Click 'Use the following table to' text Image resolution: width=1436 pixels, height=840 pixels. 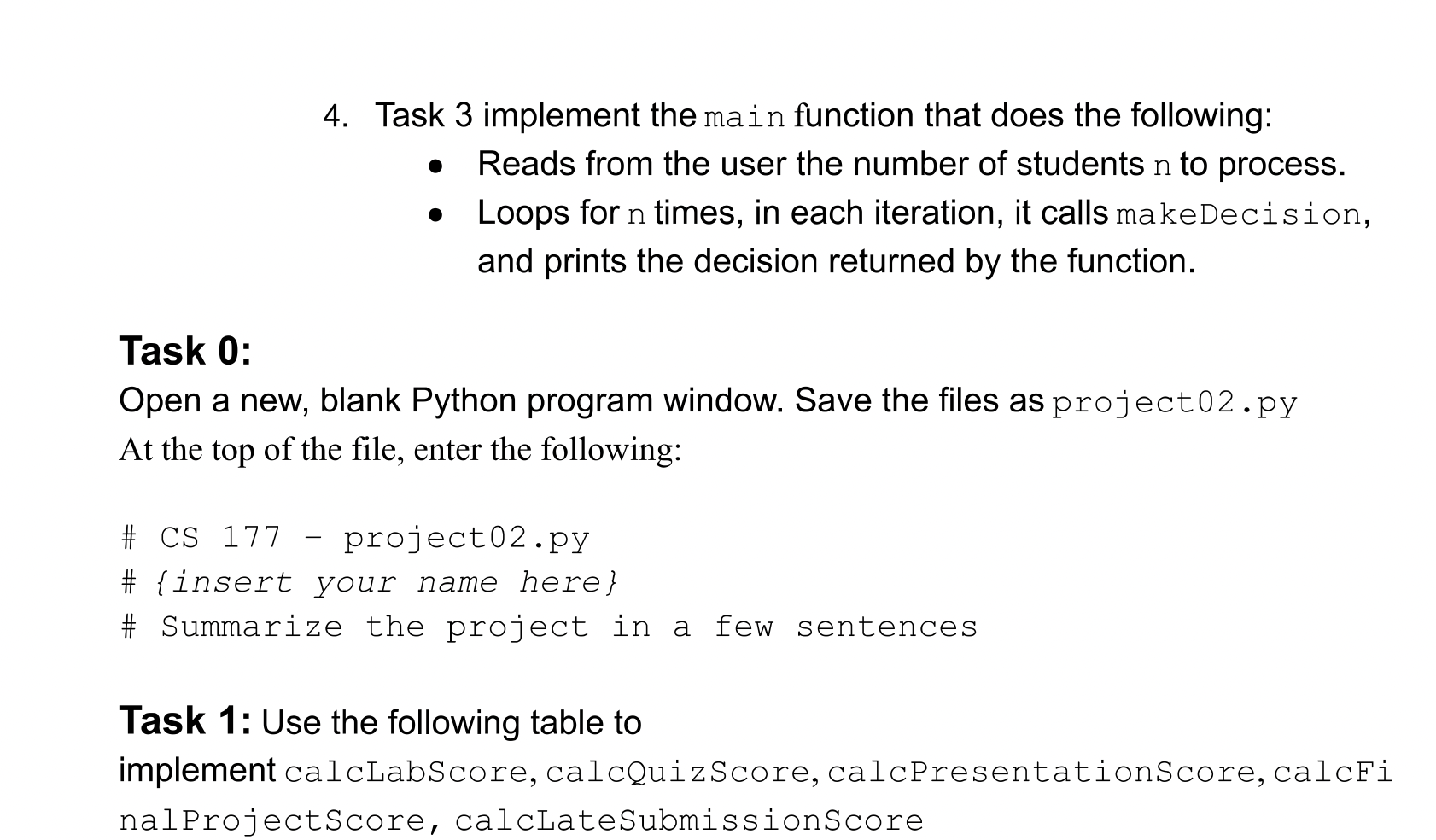452,723
